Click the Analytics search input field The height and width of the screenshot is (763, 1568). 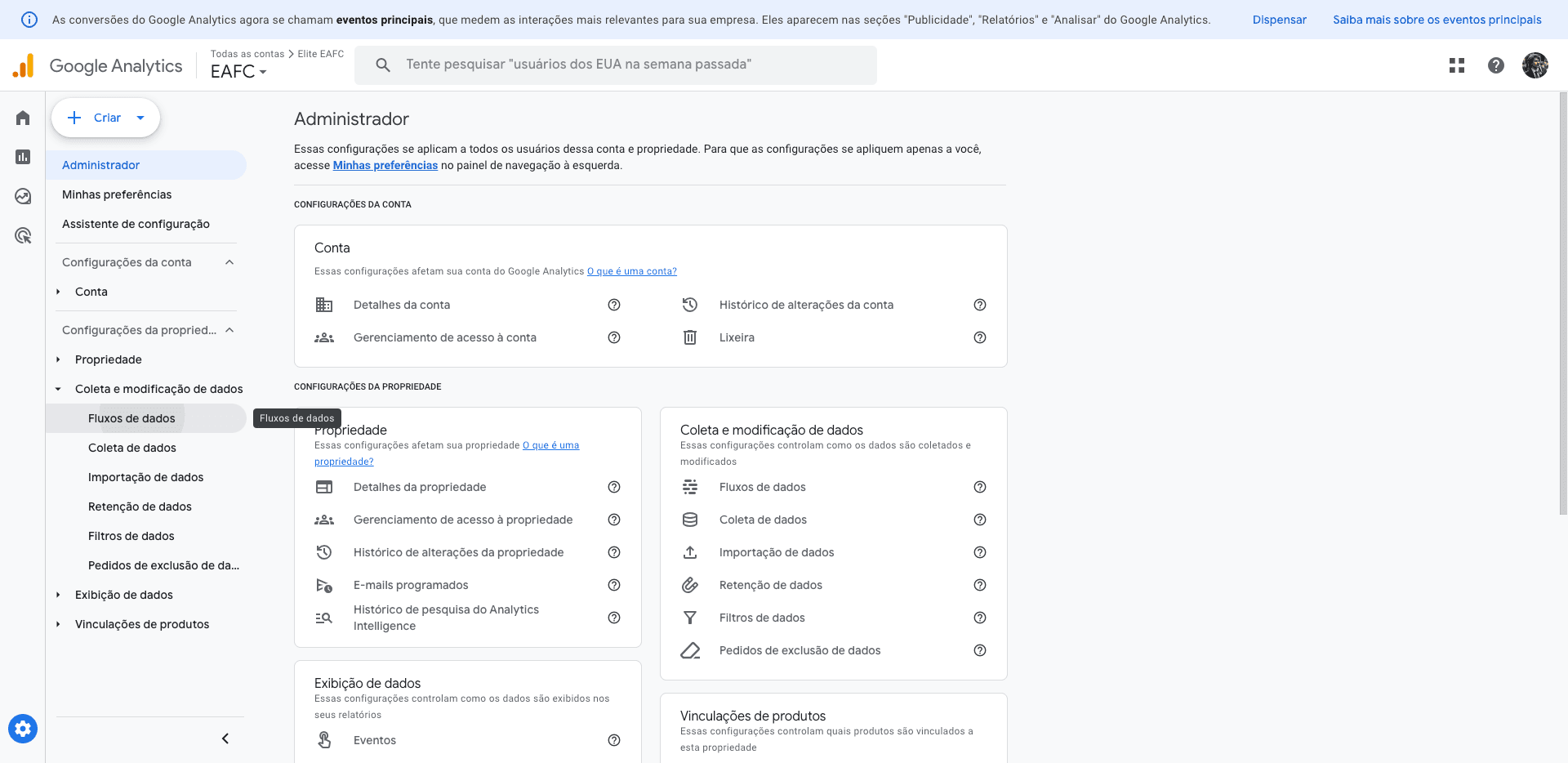click(x=616, y=65)
